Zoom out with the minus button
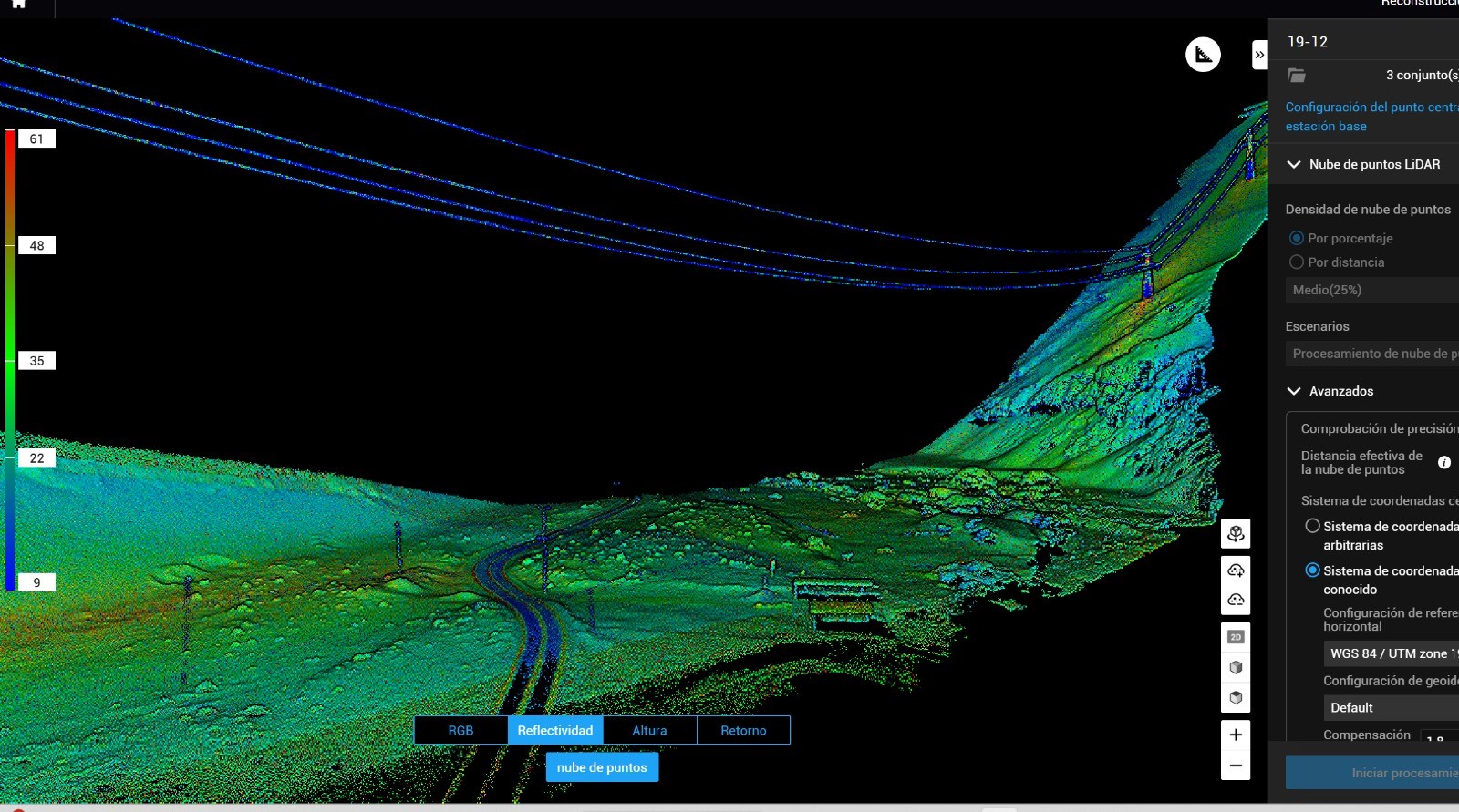The width and height of the screenshot is (1459, 812). pyautogui.click(x=1236, y=766)
